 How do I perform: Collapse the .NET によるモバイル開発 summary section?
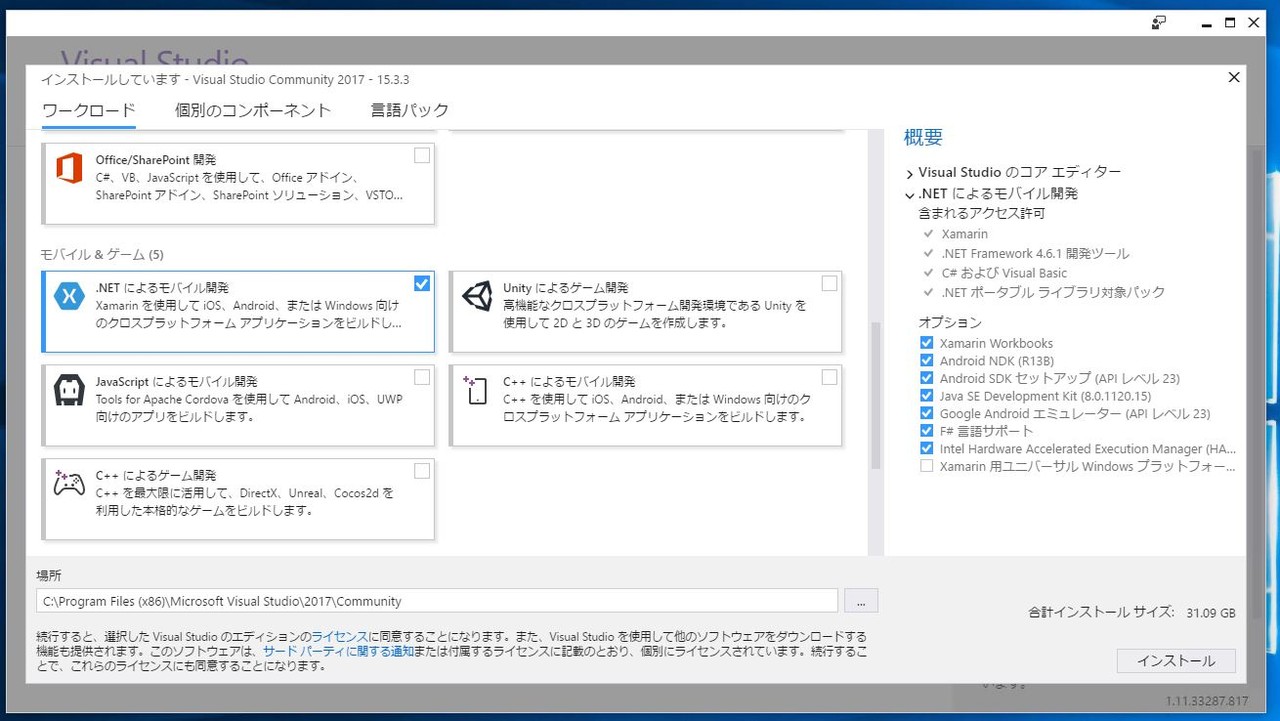(910, 194)
